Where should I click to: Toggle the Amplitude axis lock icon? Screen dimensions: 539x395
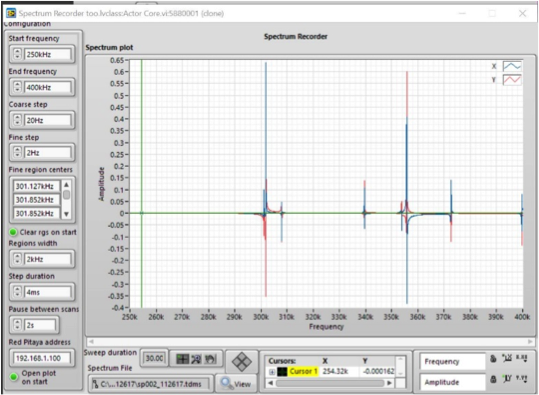pyautogui.click(x=493, y=379)
